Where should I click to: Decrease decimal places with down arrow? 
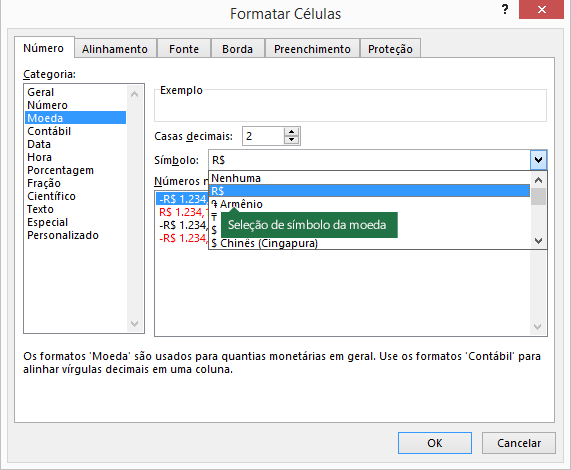pyautogui.click(x=291, y=140)
